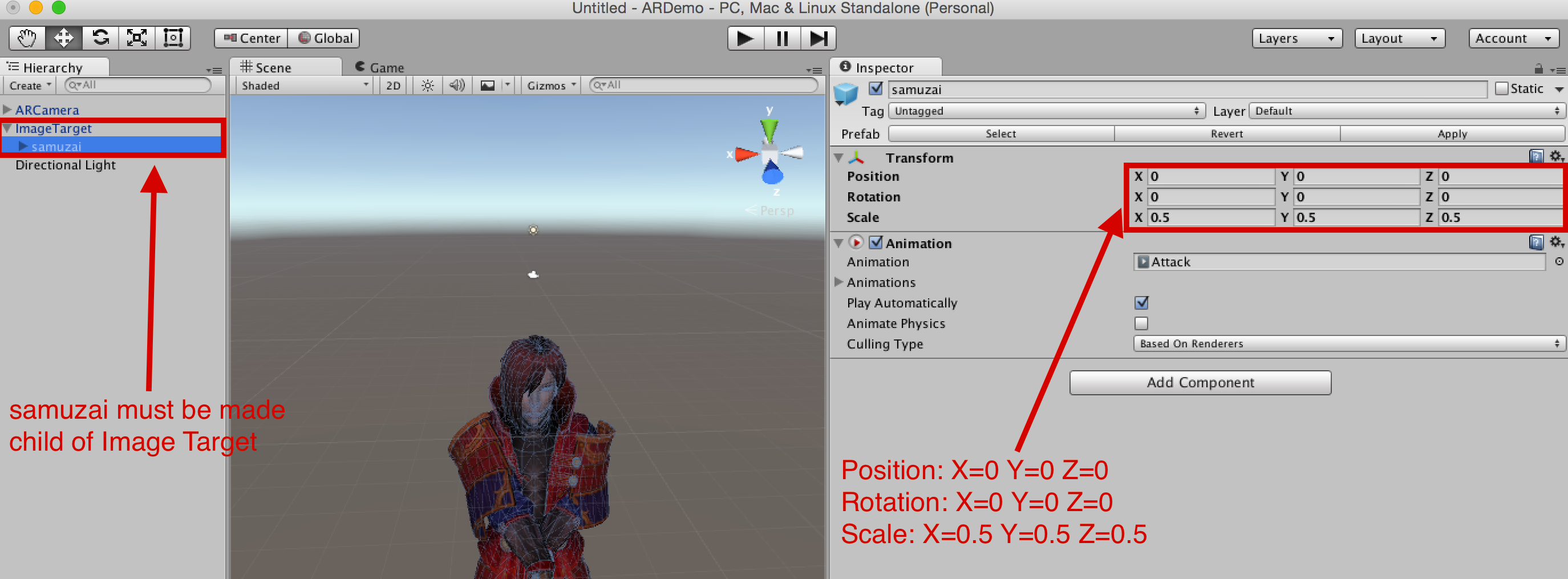This screenshot has width=1568, height=579.
Task: Open the Static dropdown arrow
Action: 1559,90
